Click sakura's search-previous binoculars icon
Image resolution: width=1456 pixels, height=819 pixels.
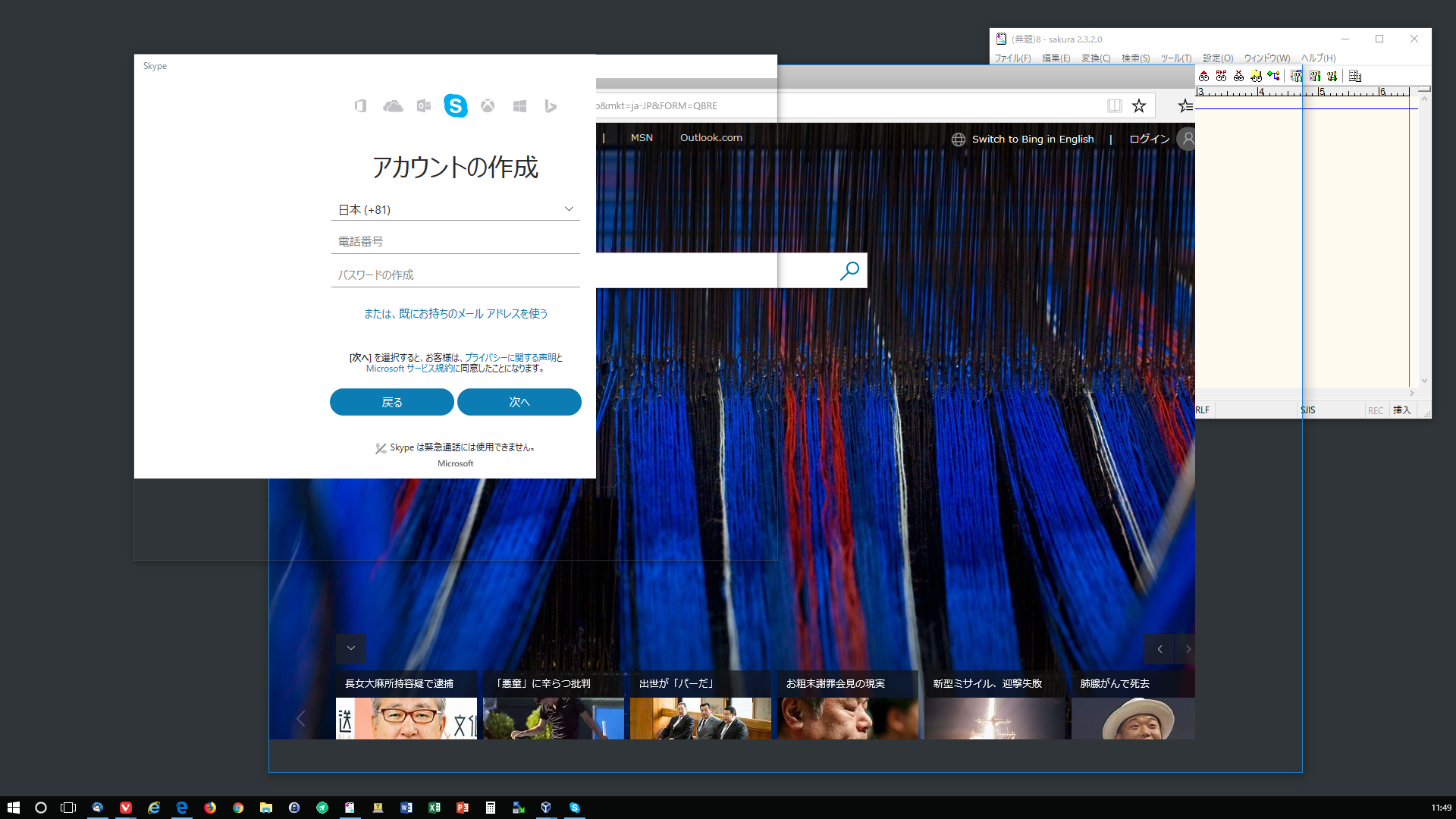[1203, 76]
